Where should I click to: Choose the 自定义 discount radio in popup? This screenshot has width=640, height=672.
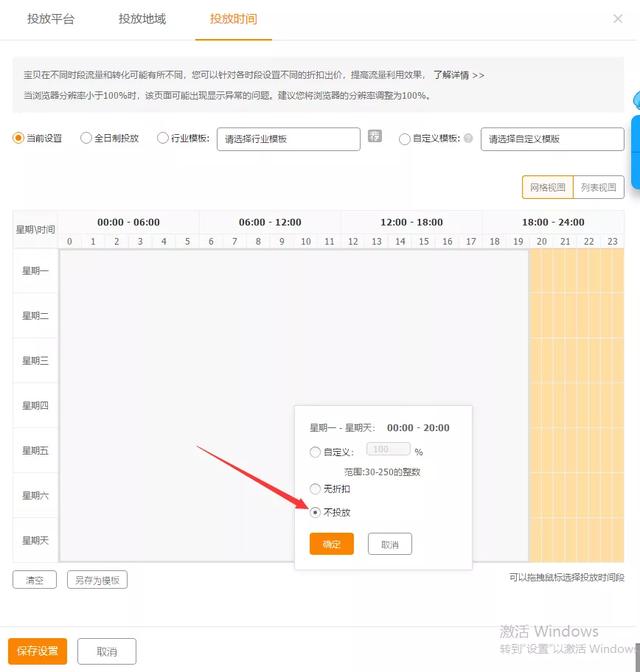pyautogui.click(x=316, y=452)
